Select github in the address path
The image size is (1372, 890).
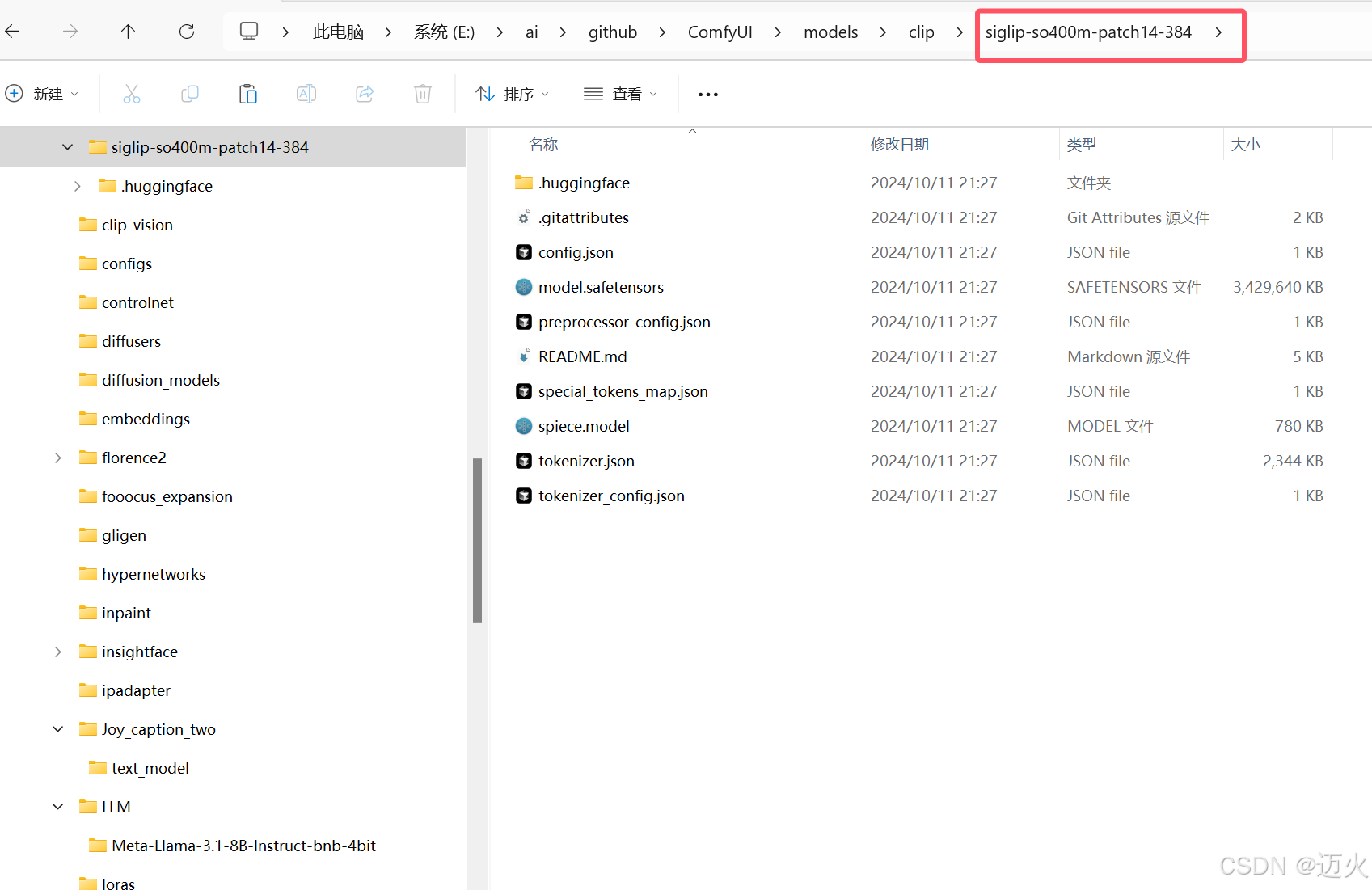(x=613, y=32)
